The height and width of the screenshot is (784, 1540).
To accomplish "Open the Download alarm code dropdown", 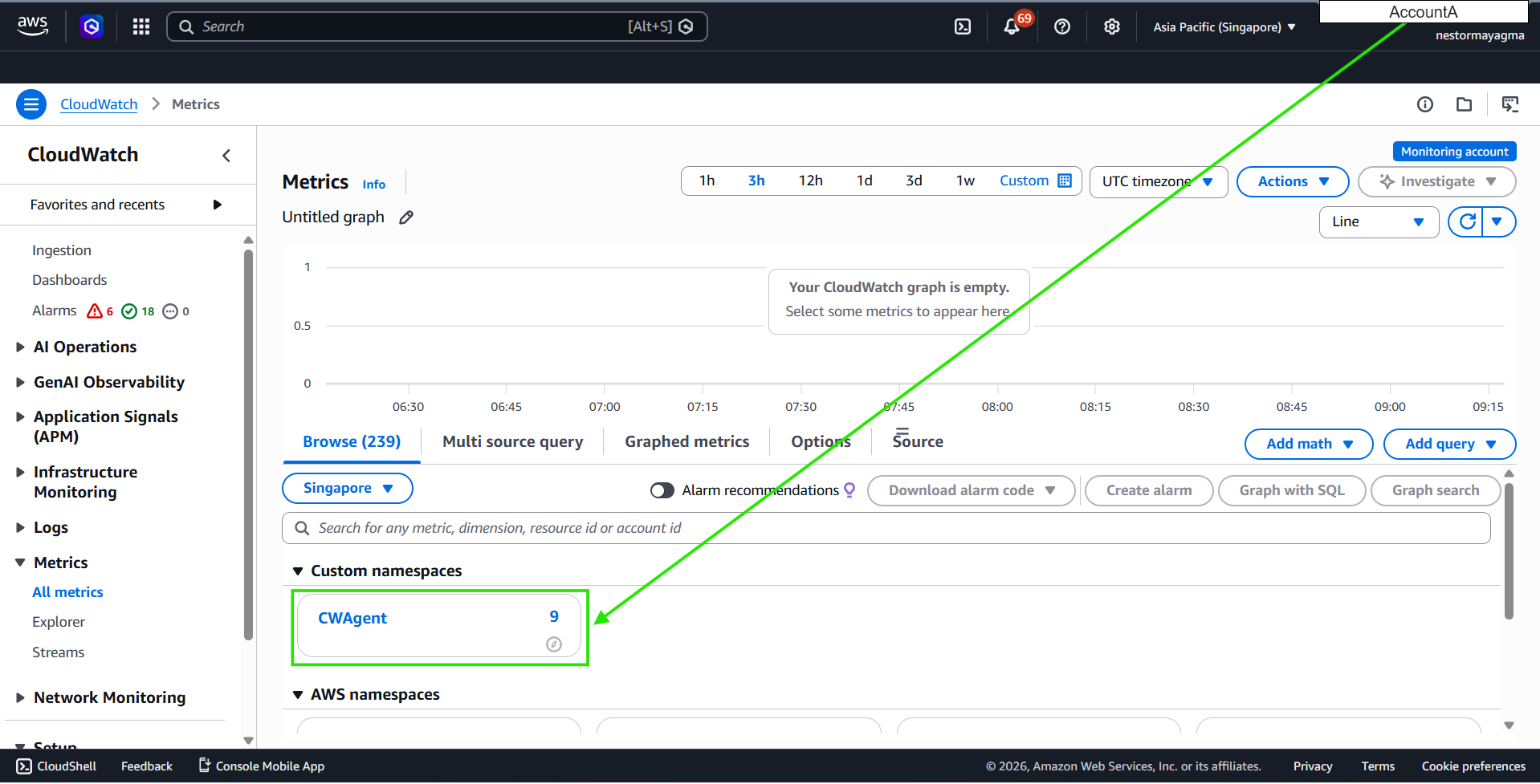I will 971,491.
